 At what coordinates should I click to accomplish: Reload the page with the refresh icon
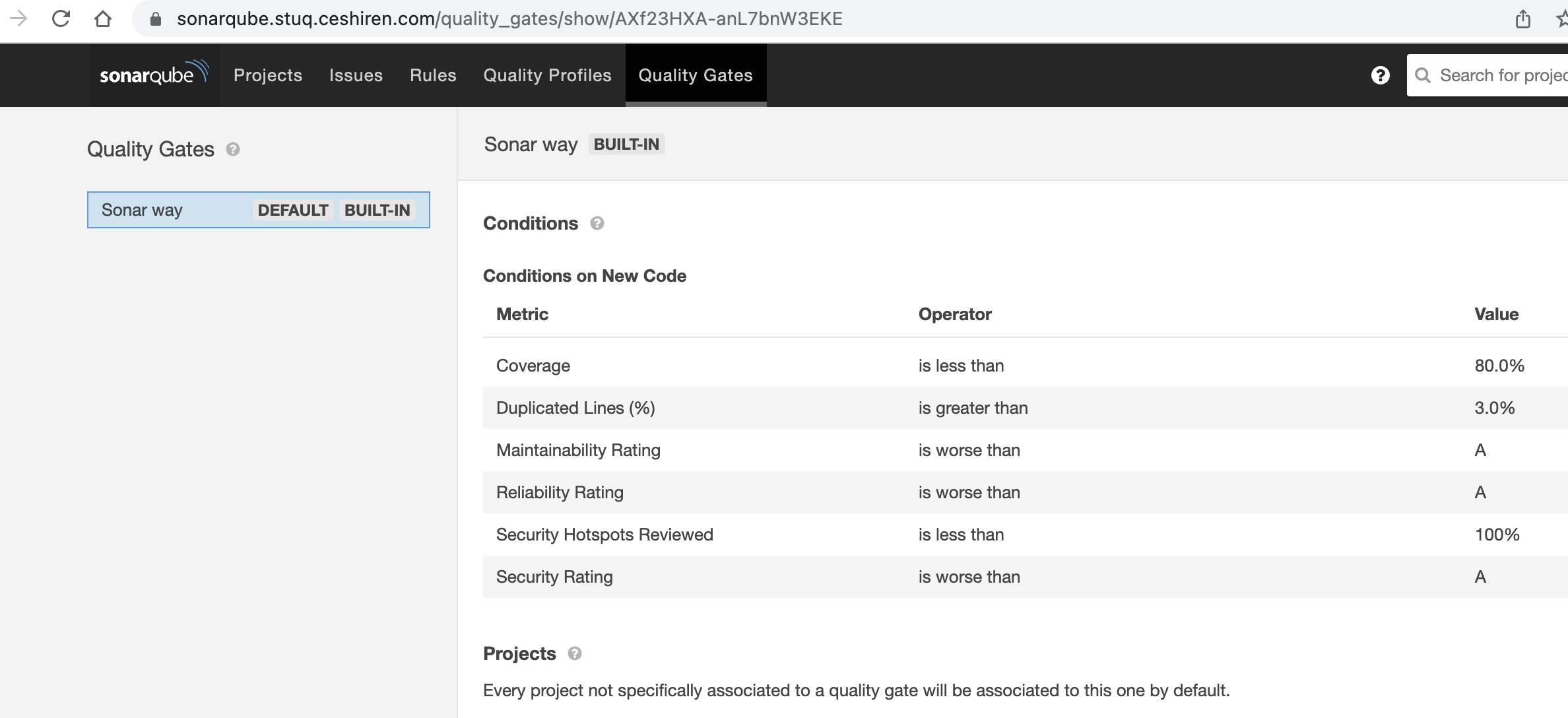coord(61,18)
